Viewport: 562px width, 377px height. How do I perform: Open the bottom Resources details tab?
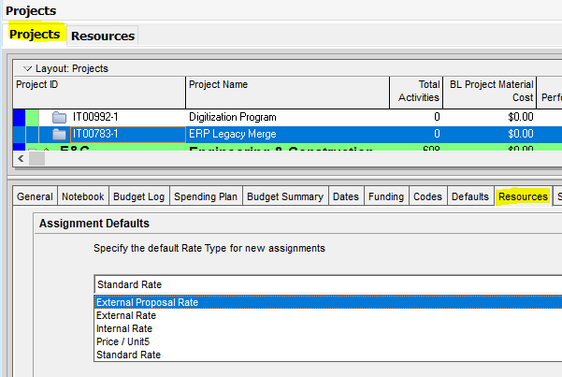[523, 196]
